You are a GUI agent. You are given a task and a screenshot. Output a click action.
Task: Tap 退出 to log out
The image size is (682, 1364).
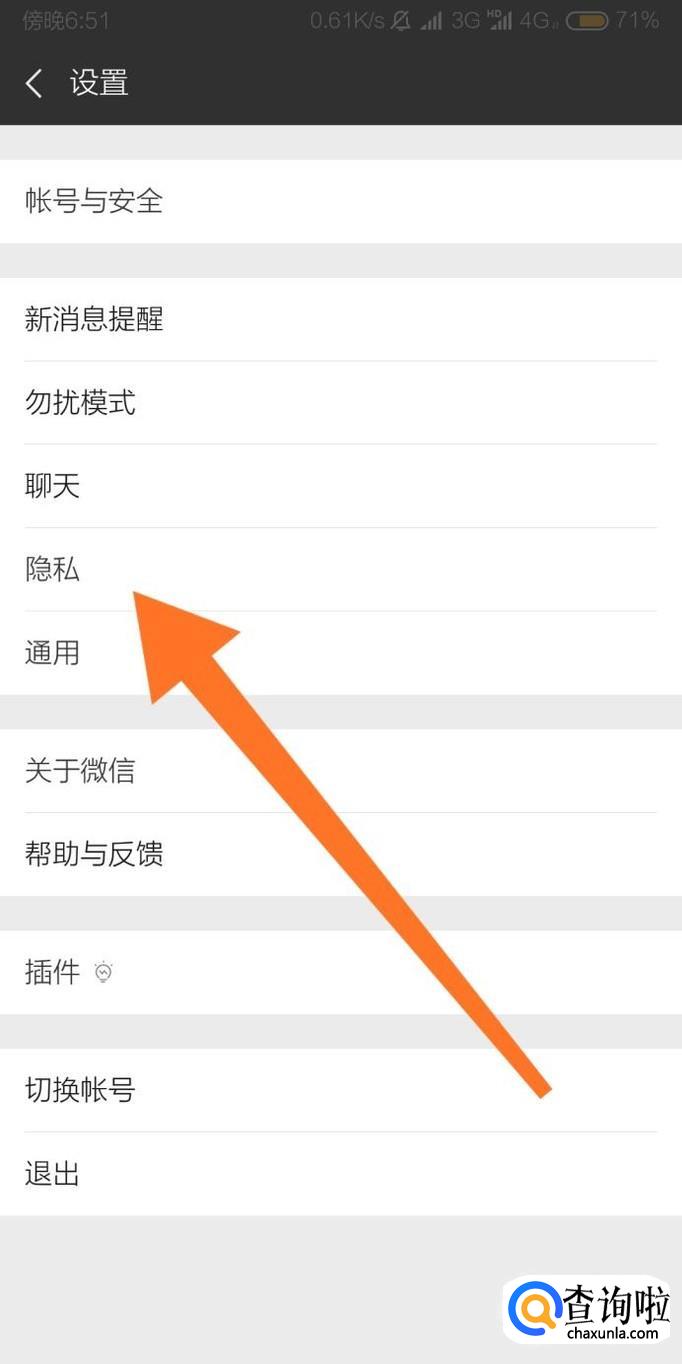click(341, 1174)
